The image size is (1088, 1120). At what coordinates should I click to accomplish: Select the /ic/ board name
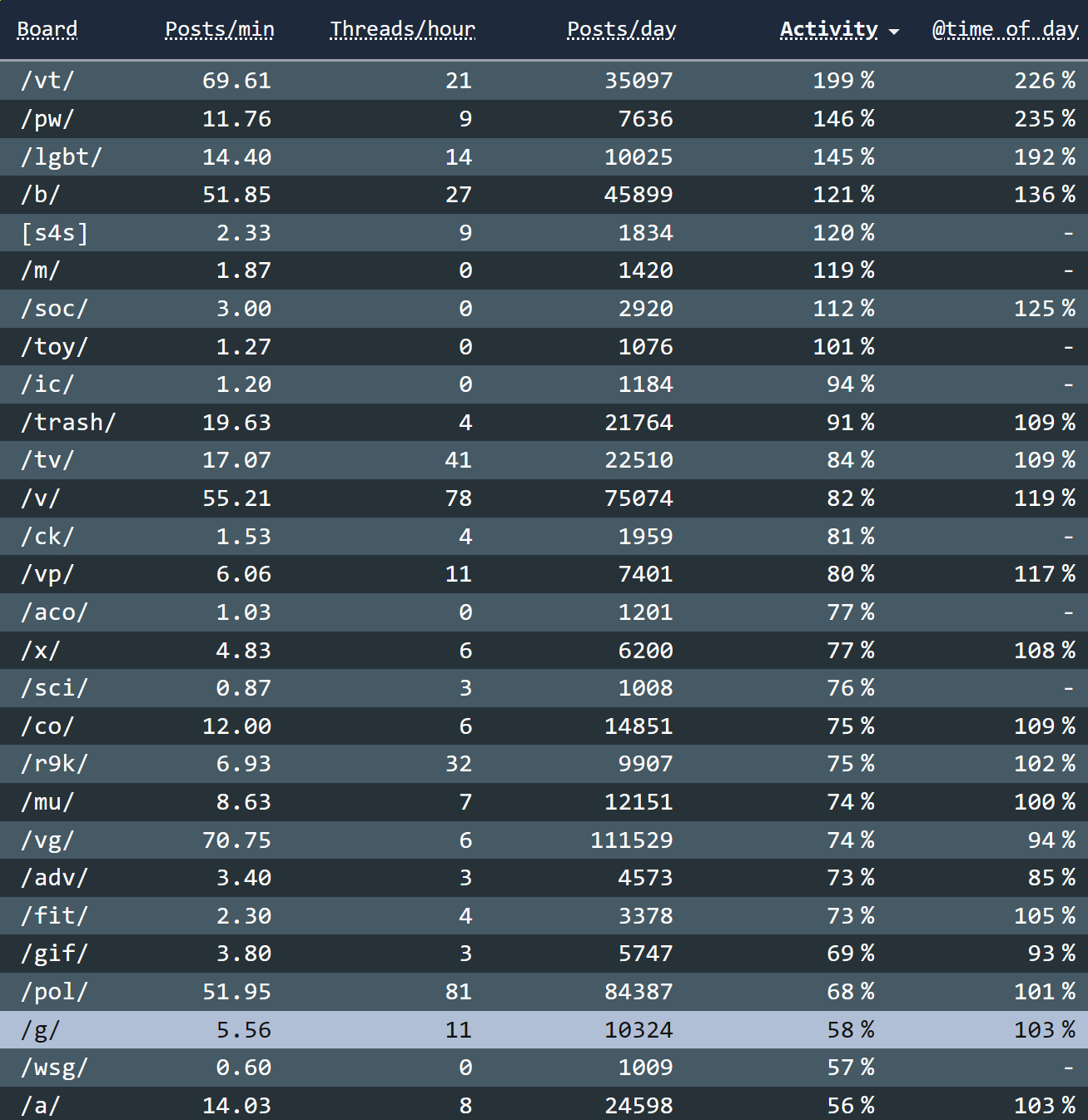47,384
